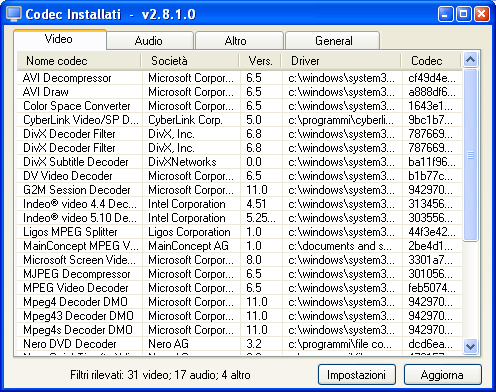Click the vertical scrollbar thumb
Viewport: 496px width, 392px height.
pyautogui.click(x=470, y=154)
